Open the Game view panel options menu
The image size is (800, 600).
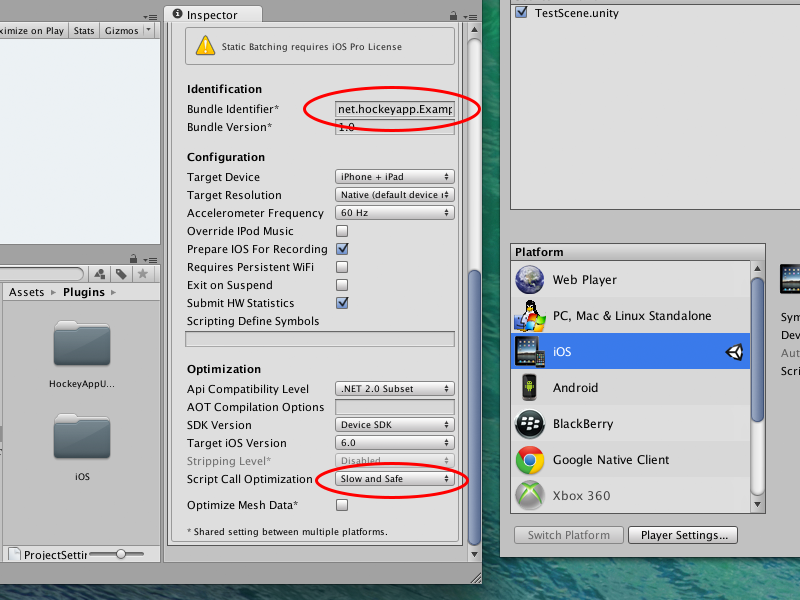(150, 17)
